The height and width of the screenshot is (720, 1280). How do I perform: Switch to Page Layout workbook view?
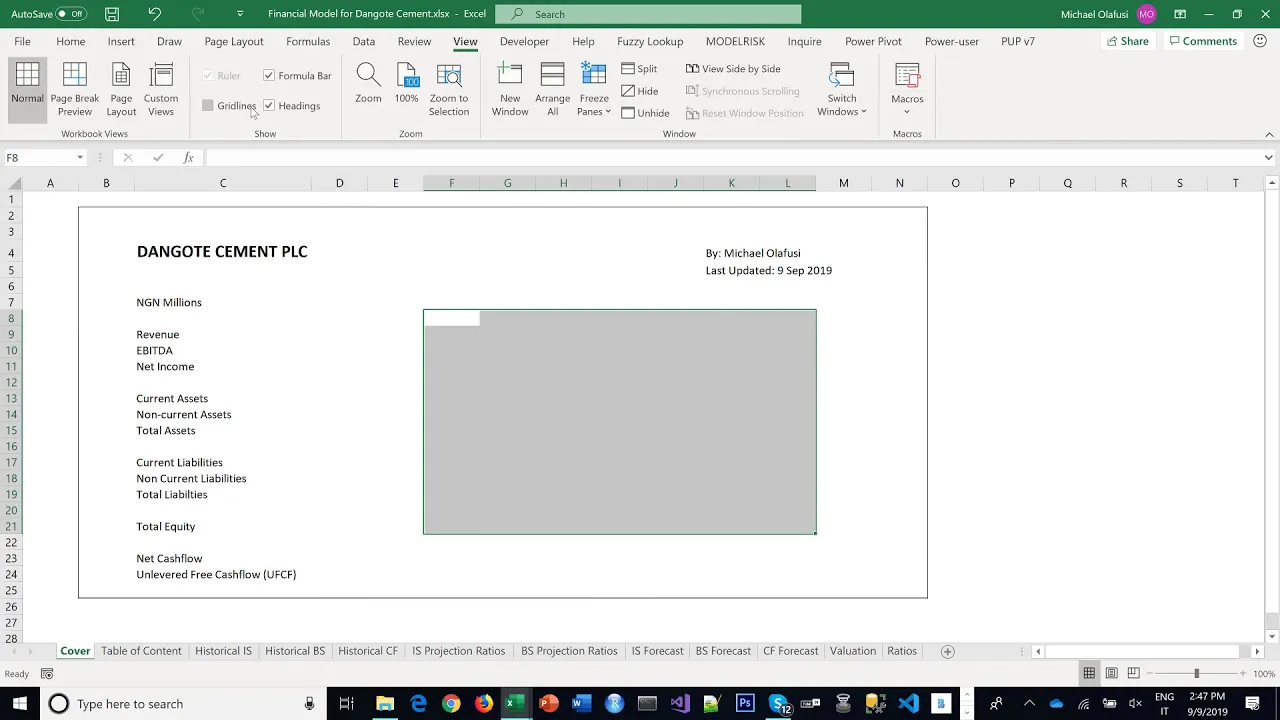point(122,90)
